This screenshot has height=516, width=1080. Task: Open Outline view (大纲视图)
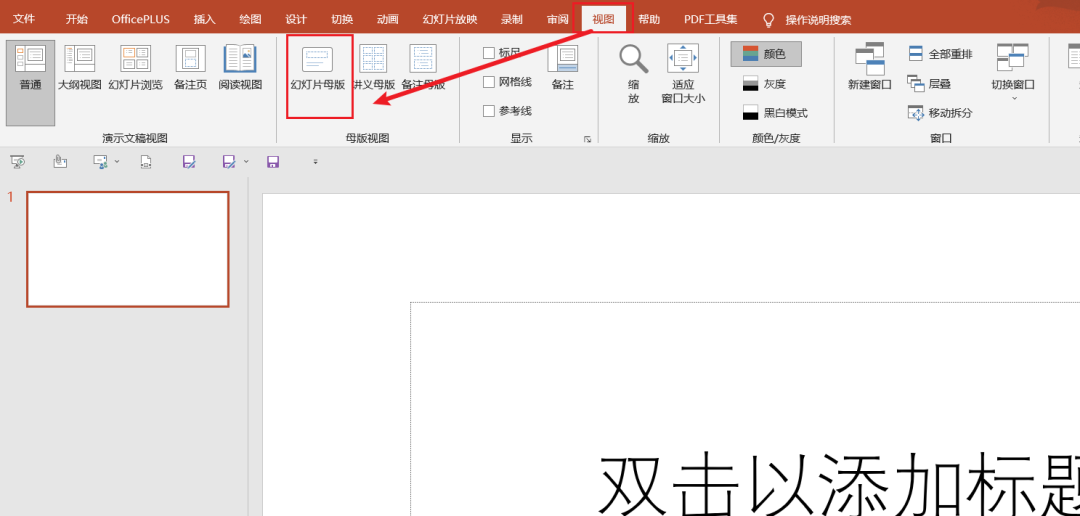tap(80, 68)
